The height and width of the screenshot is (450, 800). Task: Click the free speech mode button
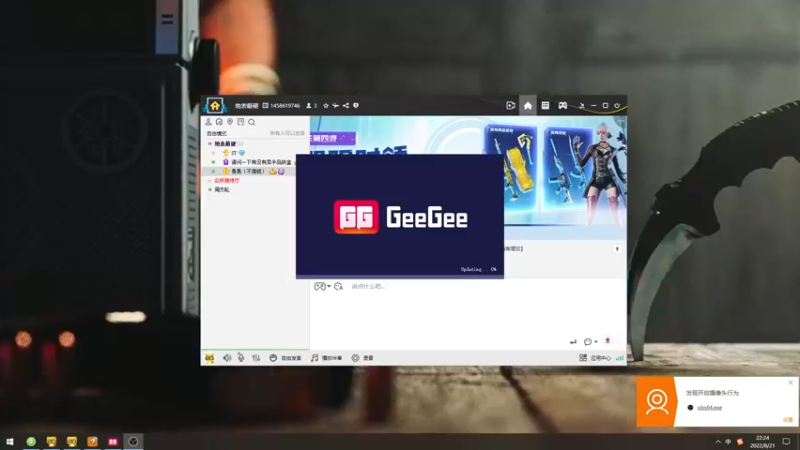point(285,358)
